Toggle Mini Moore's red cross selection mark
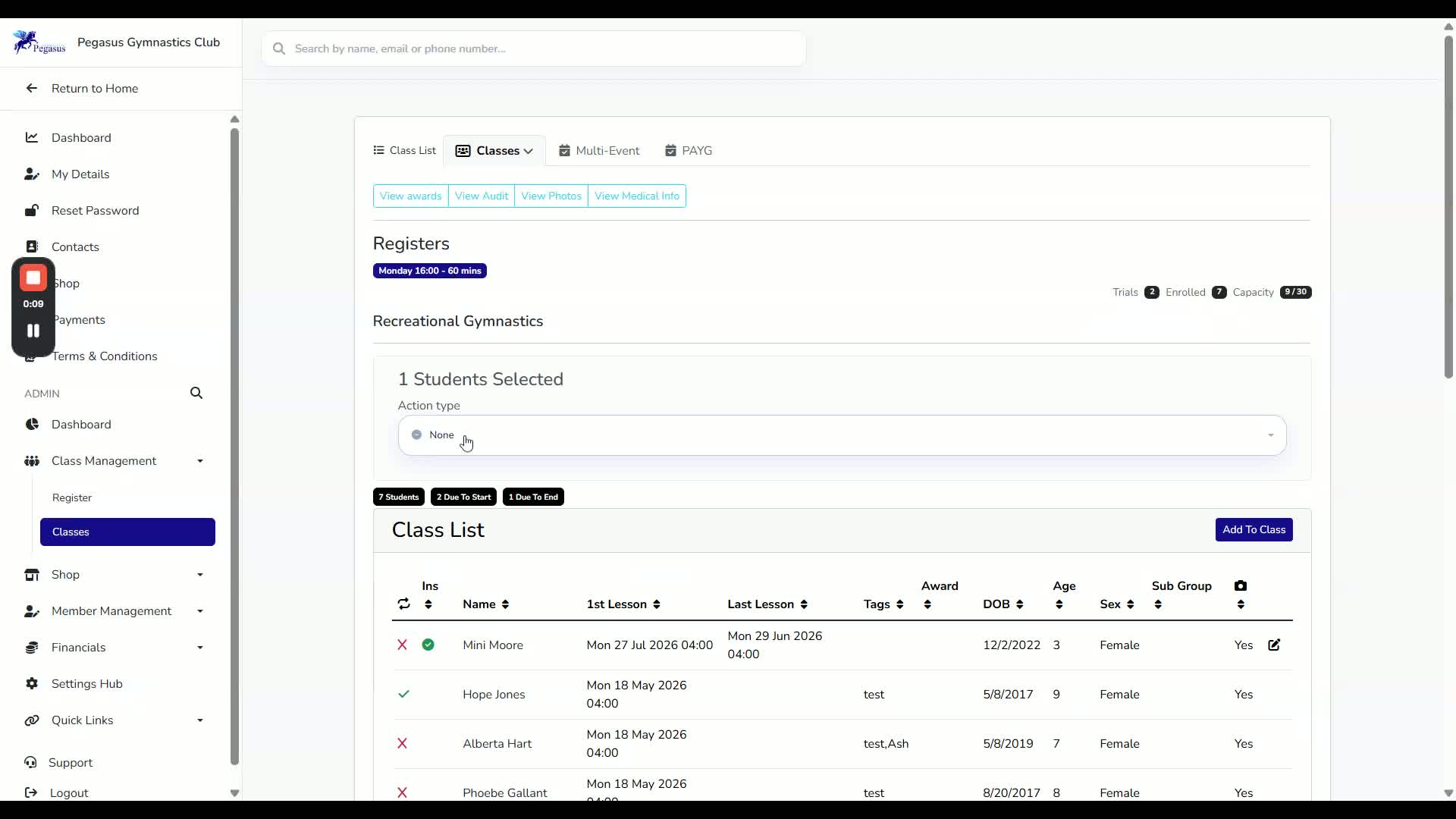The height and width of the screenshot is (819, 1456). pyautogui.click(x=403, y=645)
